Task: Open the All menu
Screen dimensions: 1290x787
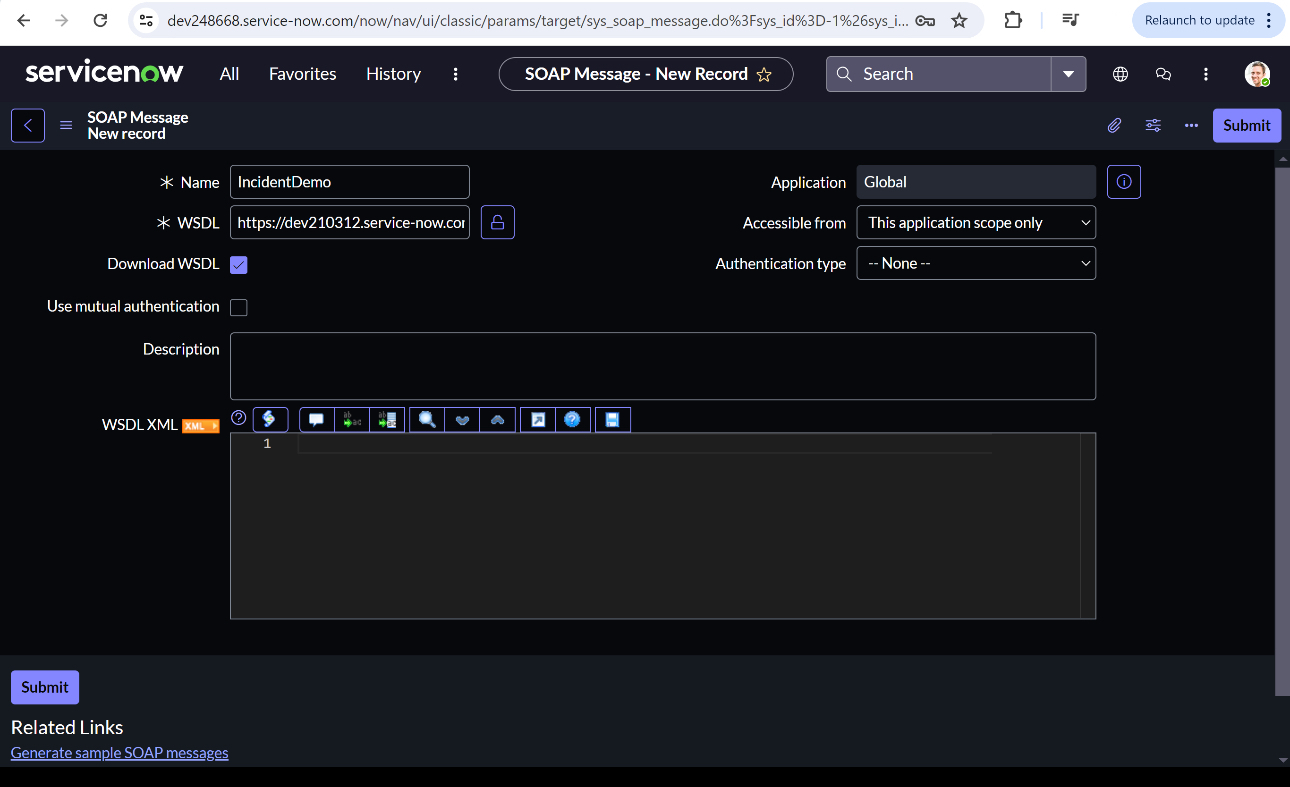Action: coord(229,74)
